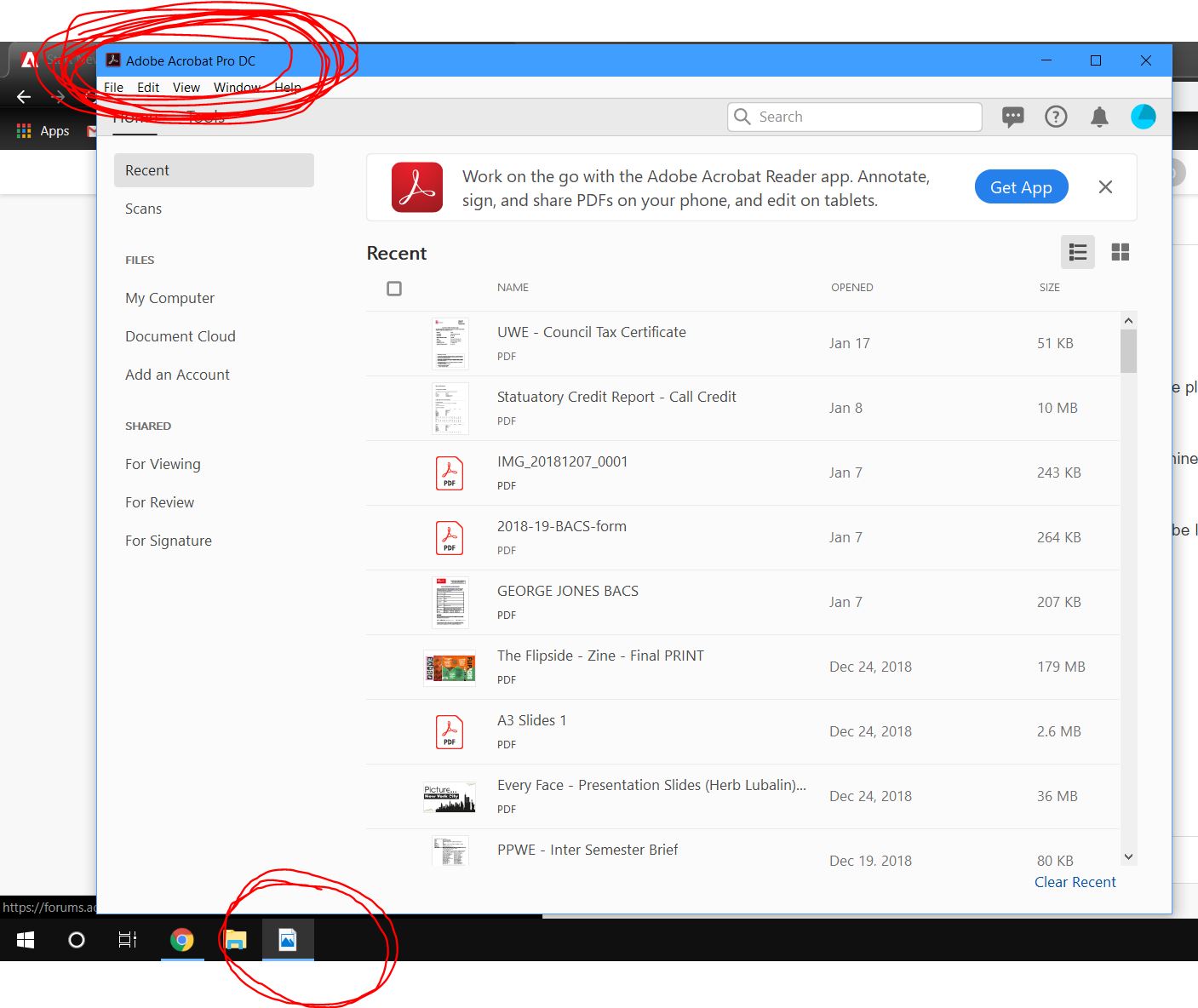Viewport: 1198px width, 1008px height.
Task: Open My Computer files
Action: (x=169, y=298)
